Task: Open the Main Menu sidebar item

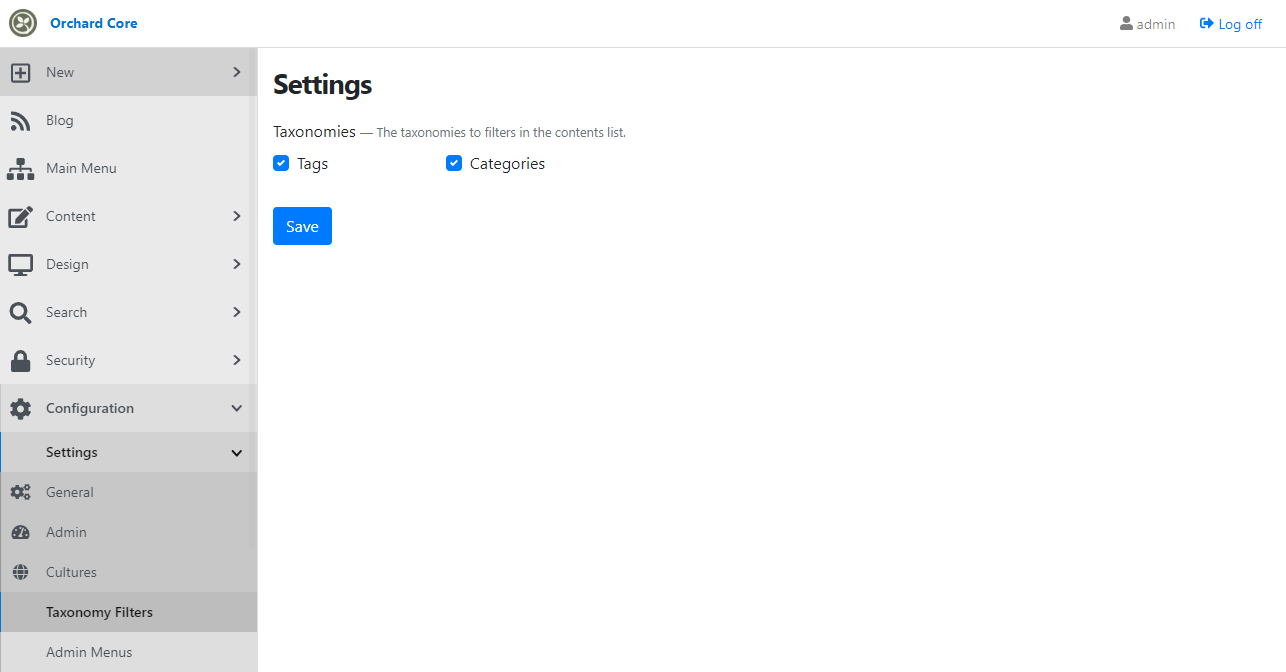Action: (128, 168)
